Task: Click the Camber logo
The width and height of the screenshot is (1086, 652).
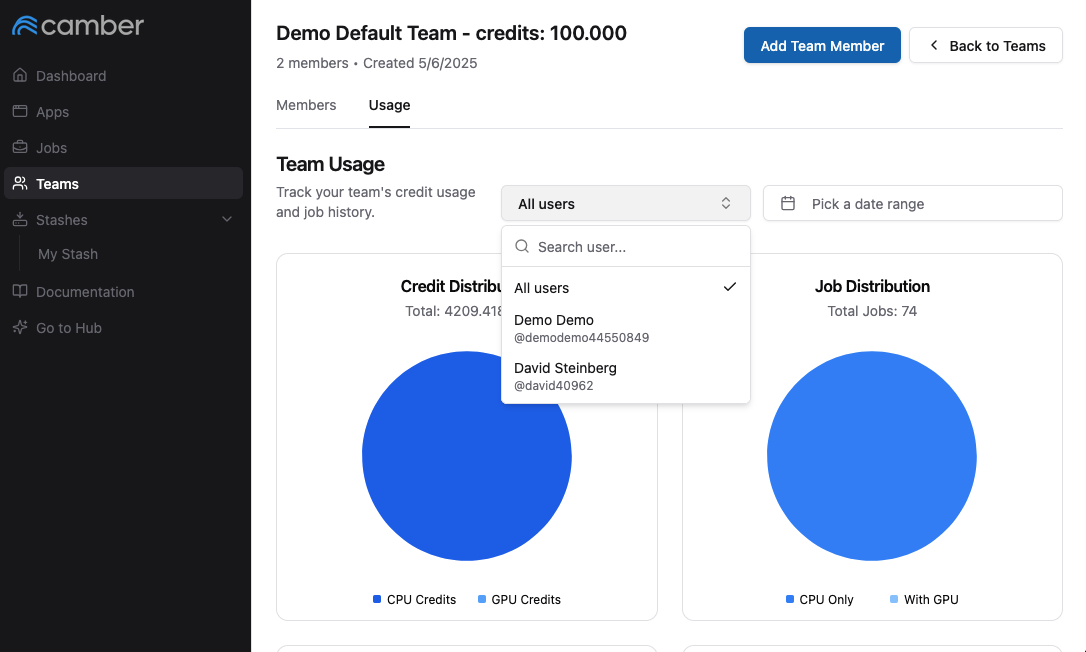Action: (x=78, y=26)
